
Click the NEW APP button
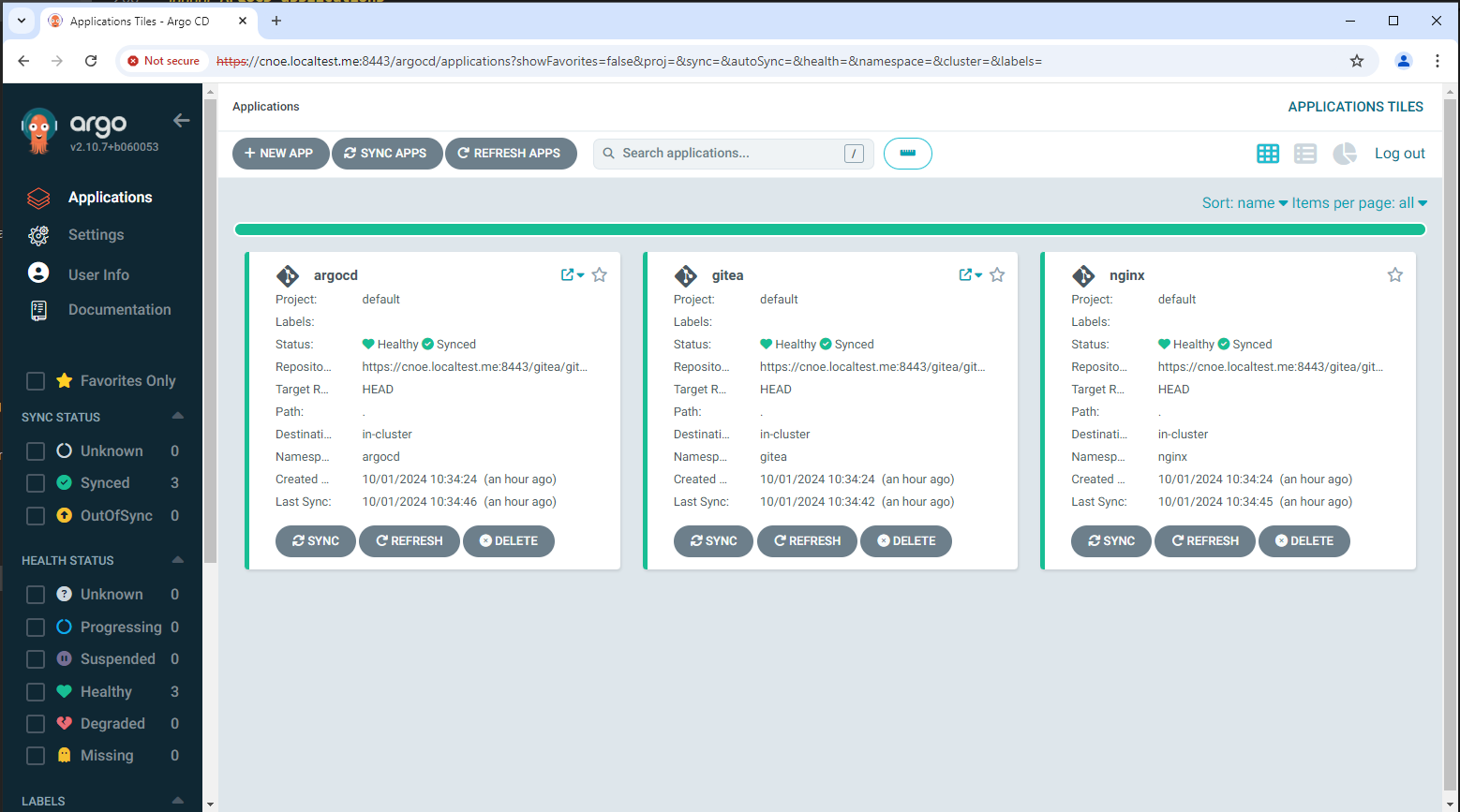tap(279, 154)
